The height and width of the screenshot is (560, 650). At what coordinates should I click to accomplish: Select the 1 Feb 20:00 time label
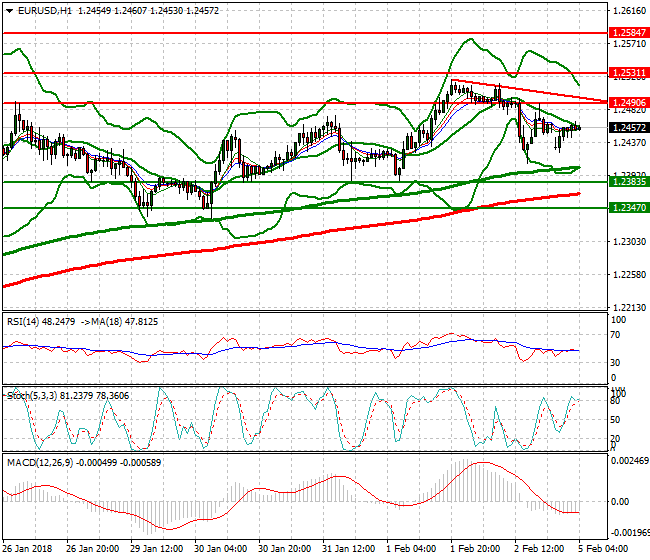pos(475,549)
